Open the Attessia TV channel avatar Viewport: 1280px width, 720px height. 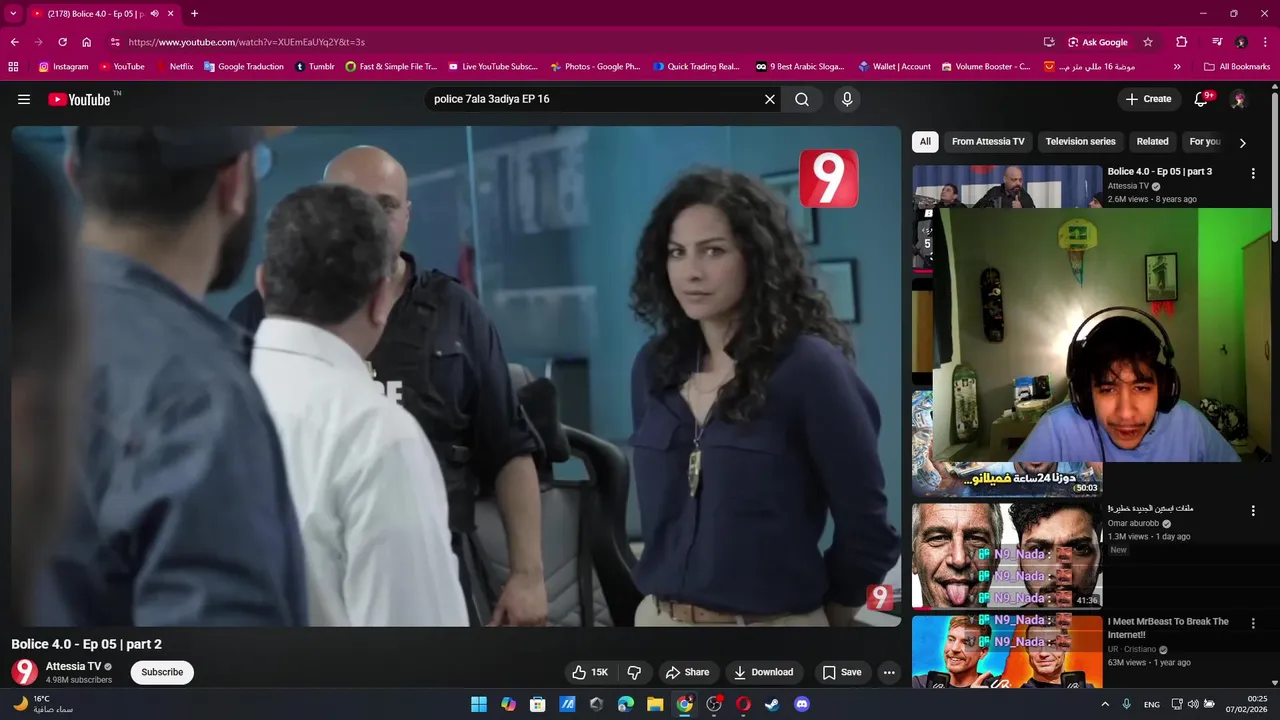tap(24, 672)
